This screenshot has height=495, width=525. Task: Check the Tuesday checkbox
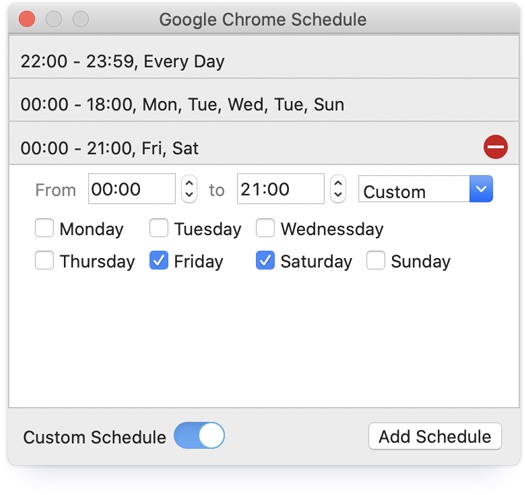click(159, 228)
